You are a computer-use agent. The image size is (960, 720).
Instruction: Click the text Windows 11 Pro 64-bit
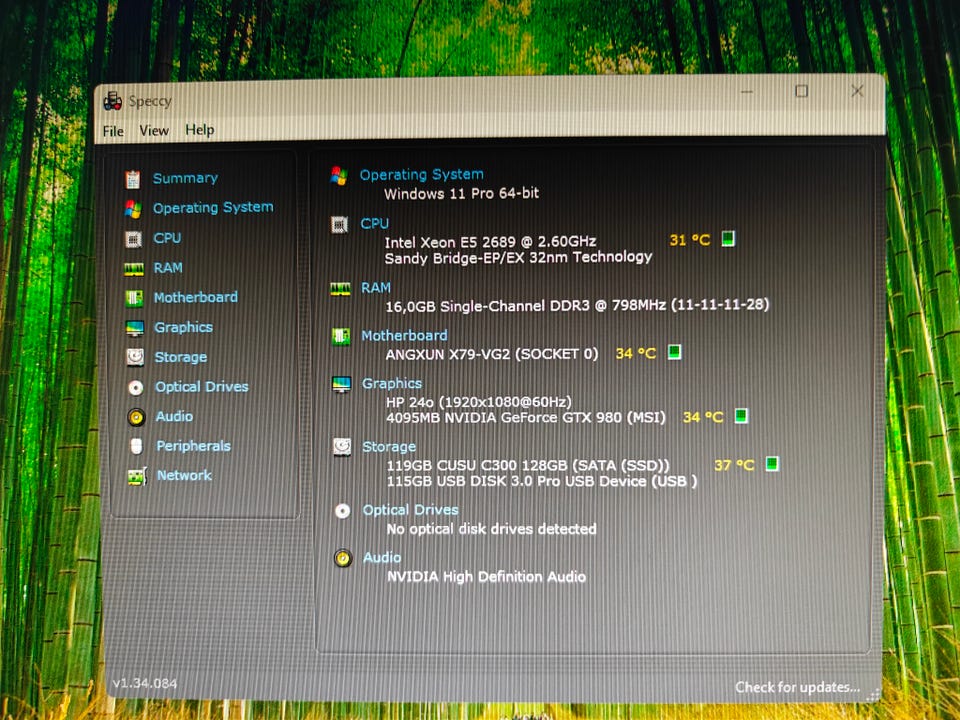pyautogui.click(x=462, y=194)
